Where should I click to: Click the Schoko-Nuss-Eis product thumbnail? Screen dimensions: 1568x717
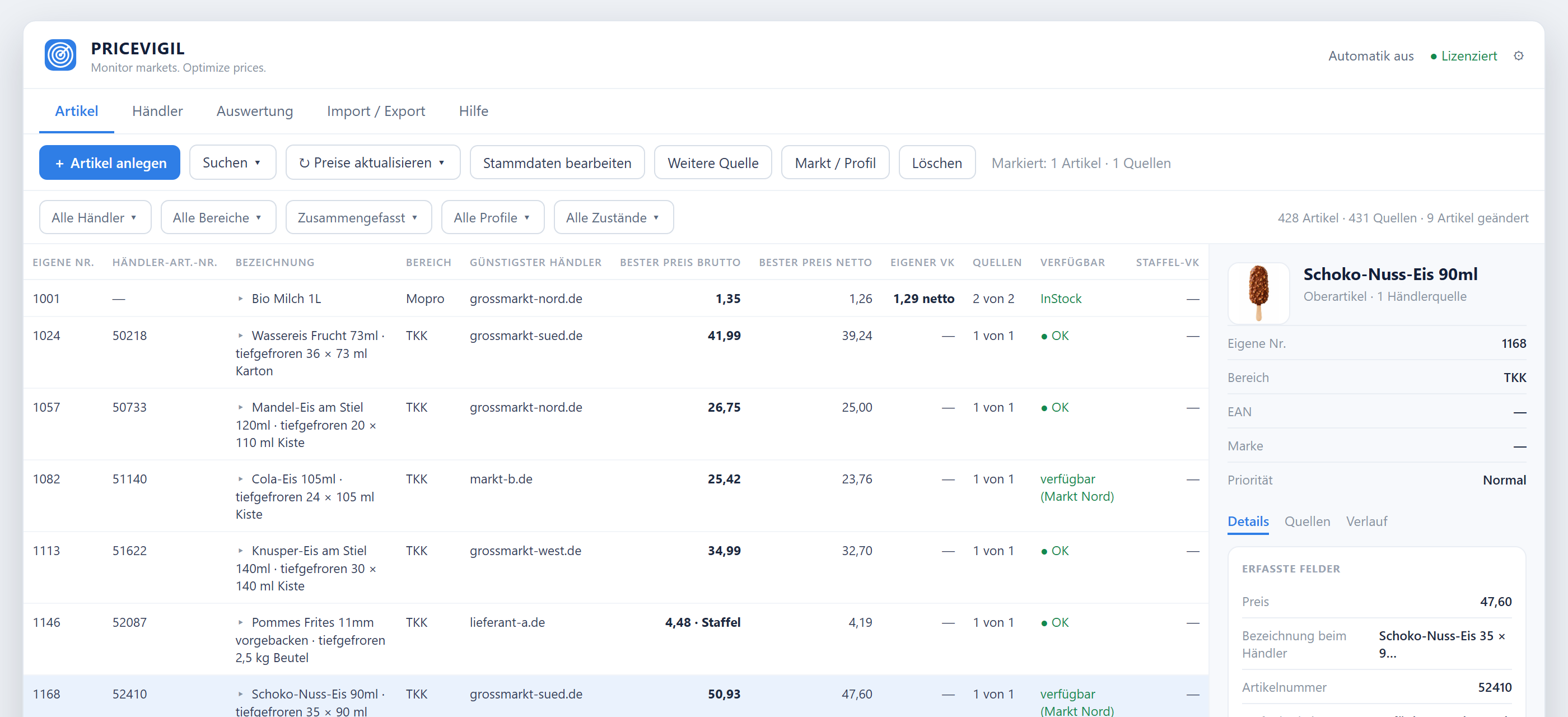[1258, 293]
